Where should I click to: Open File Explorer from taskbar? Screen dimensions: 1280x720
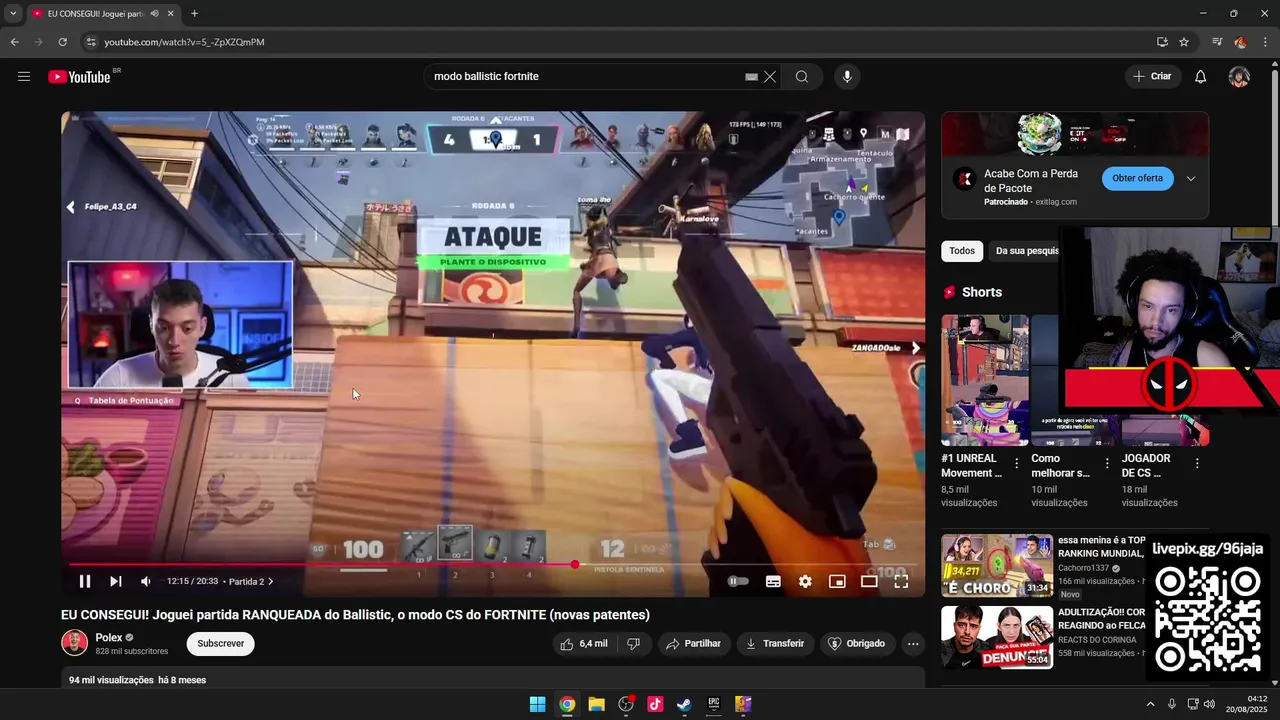(596, 704)
